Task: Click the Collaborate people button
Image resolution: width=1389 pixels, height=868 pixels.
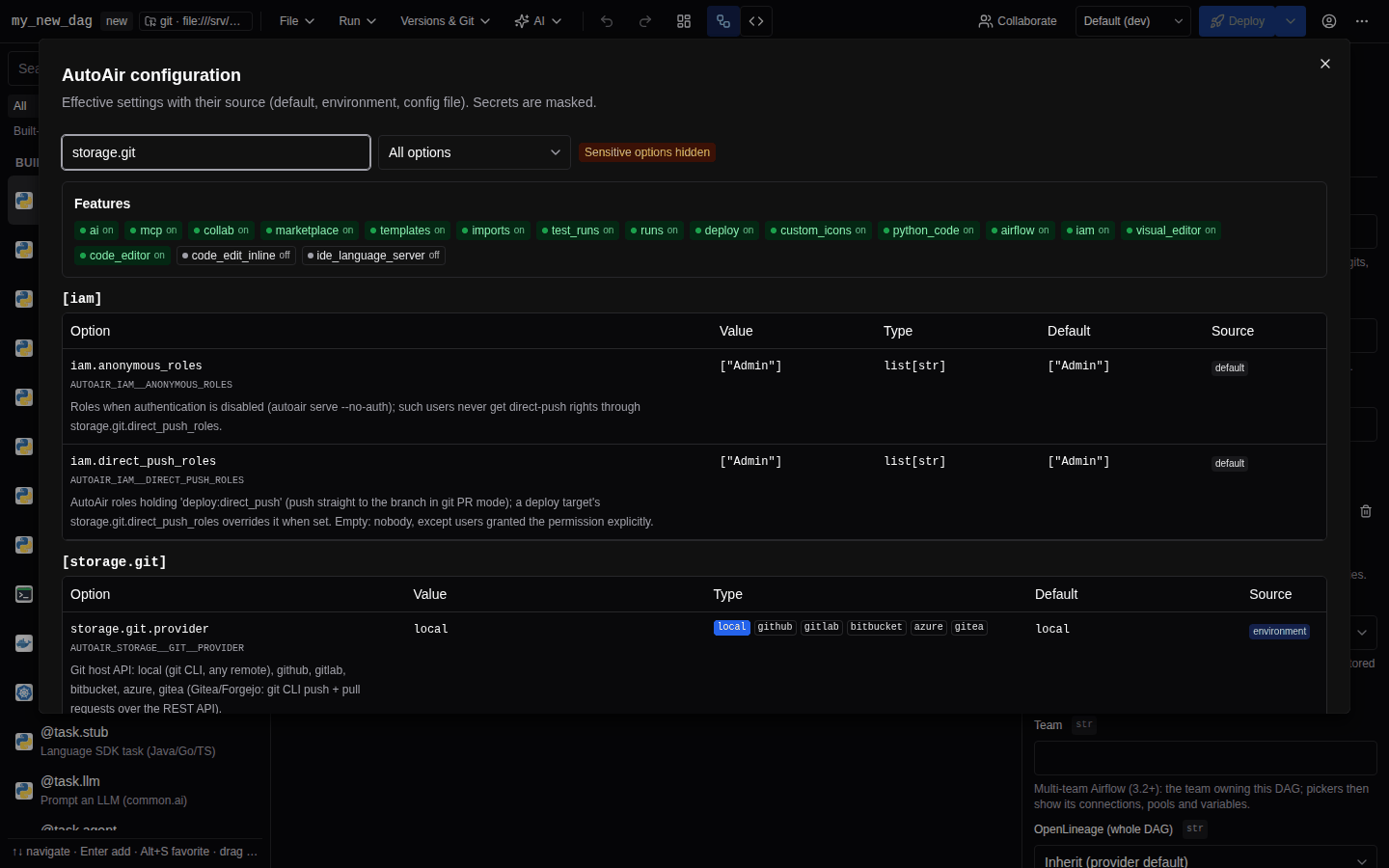Action: [1018, 21]
